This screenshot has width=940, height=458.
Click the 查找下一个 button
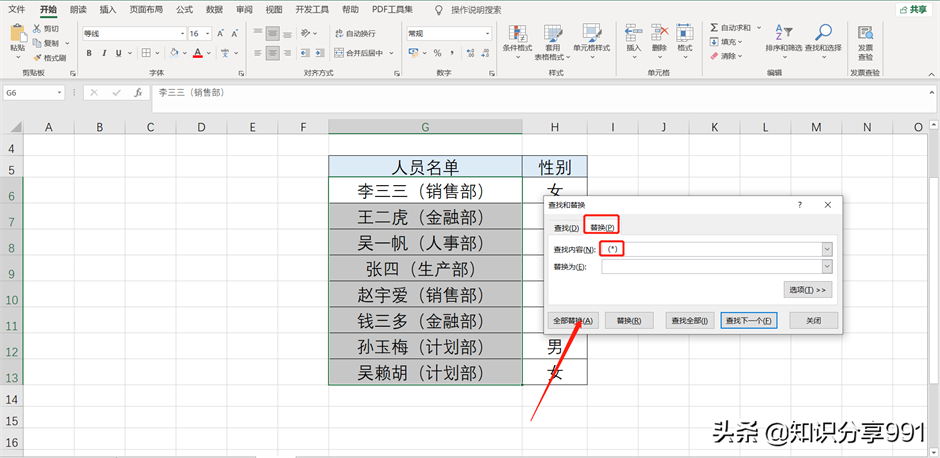tap(748, 321)
